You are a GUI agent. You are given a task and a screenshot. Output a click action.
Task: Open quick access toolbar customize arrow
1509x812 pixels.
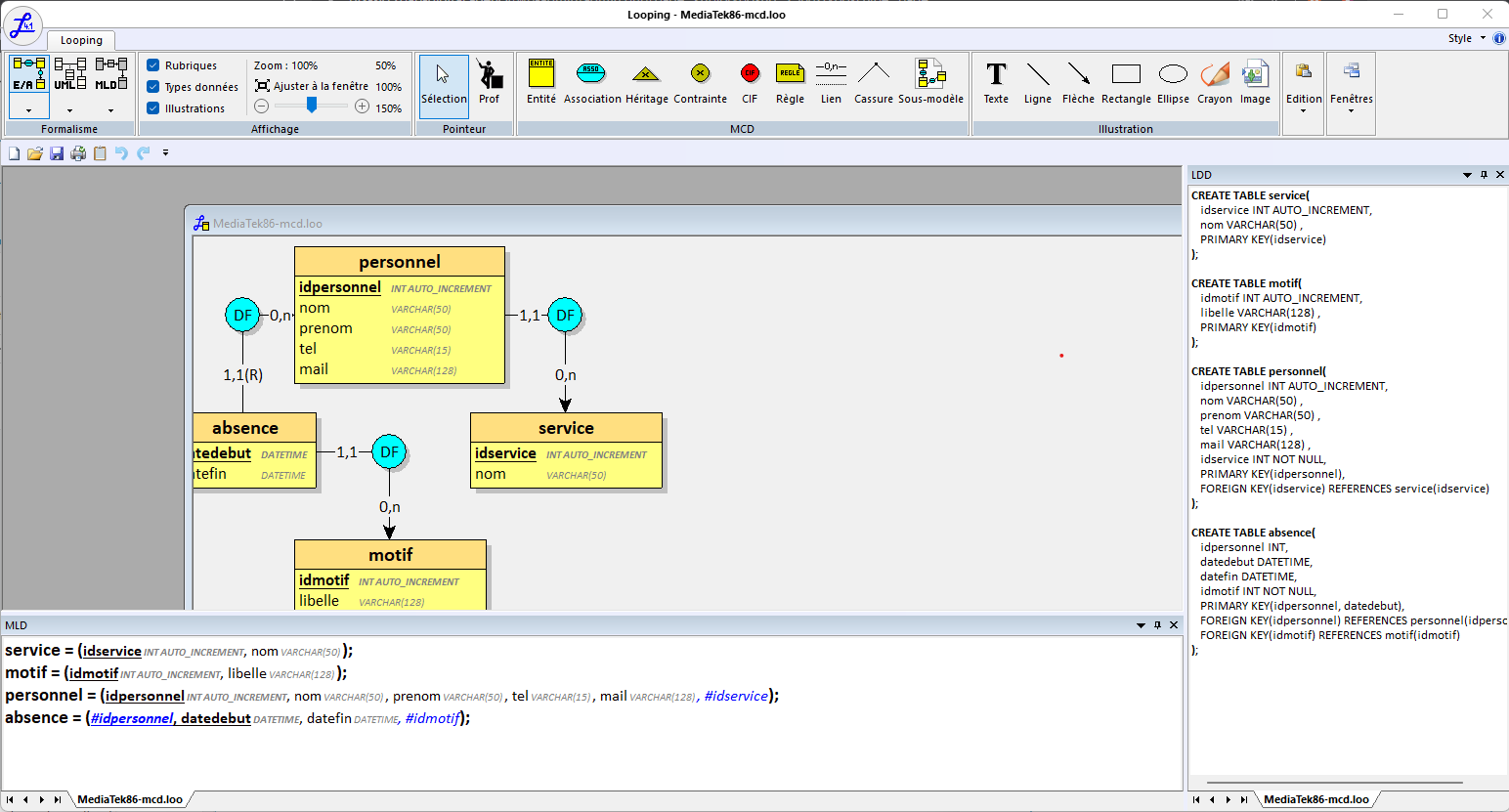click(165, 153)
